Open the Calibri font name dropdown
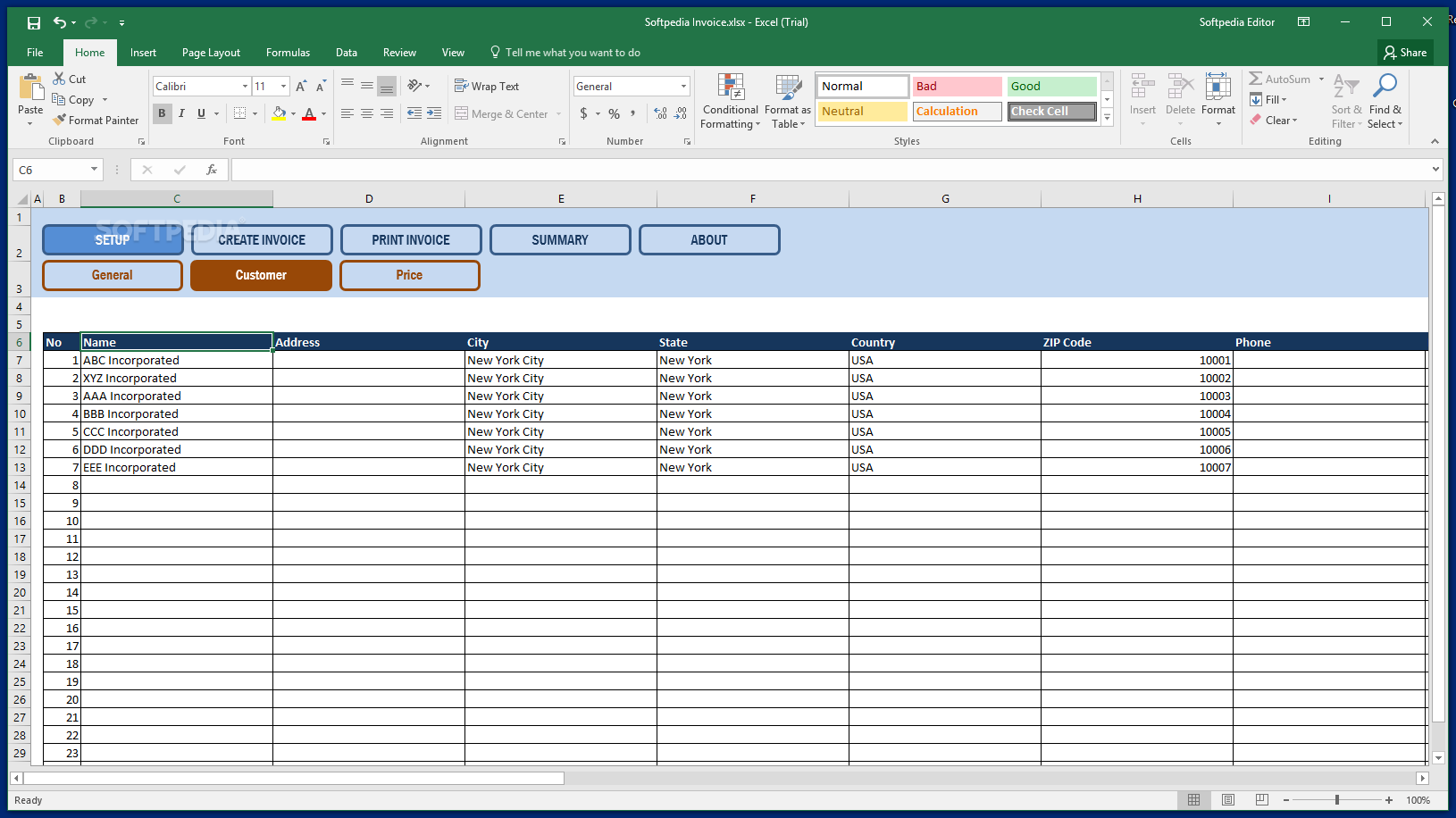This screenshot has height=818, width=1456. click(x=245, y=87)
